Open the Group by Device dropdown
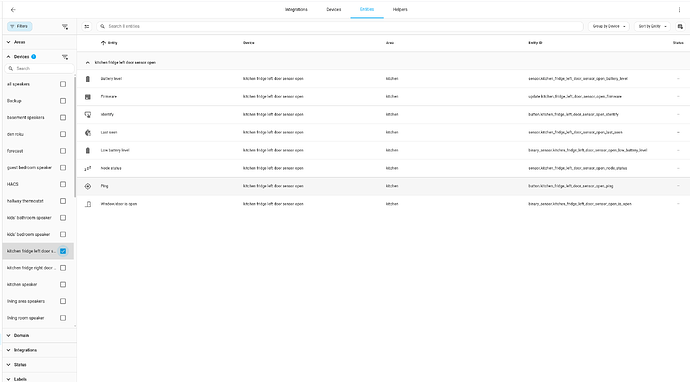Viewport: 690px width, 382px height. pyautogui.click(x=609, y=26)
